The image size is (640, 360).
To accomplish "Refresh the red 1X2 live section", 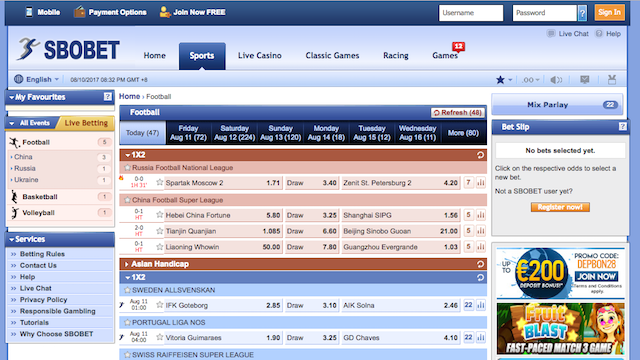I will click(480, 155).
